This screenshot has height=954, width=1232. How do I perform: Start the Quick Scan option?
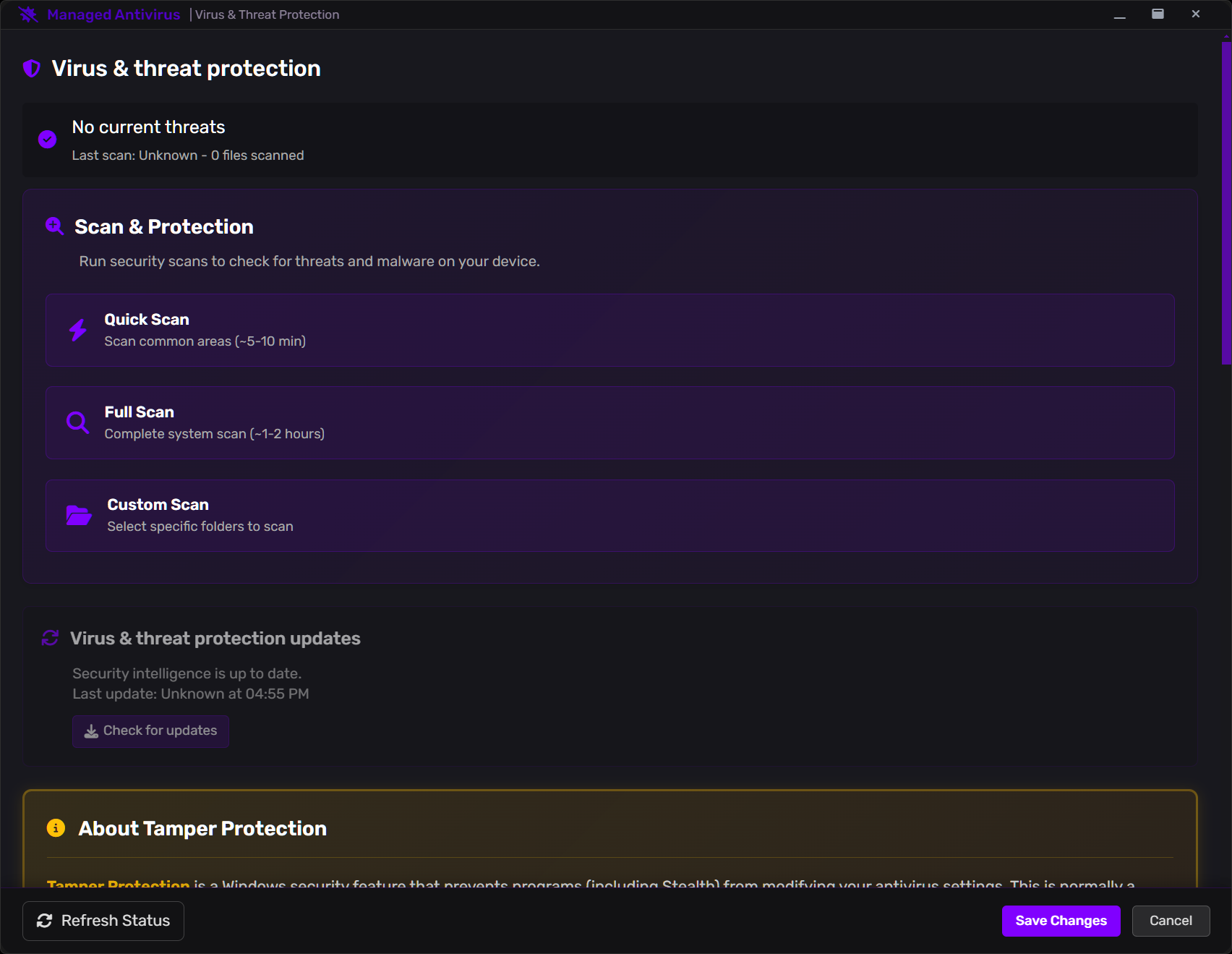tap(609, 330)
